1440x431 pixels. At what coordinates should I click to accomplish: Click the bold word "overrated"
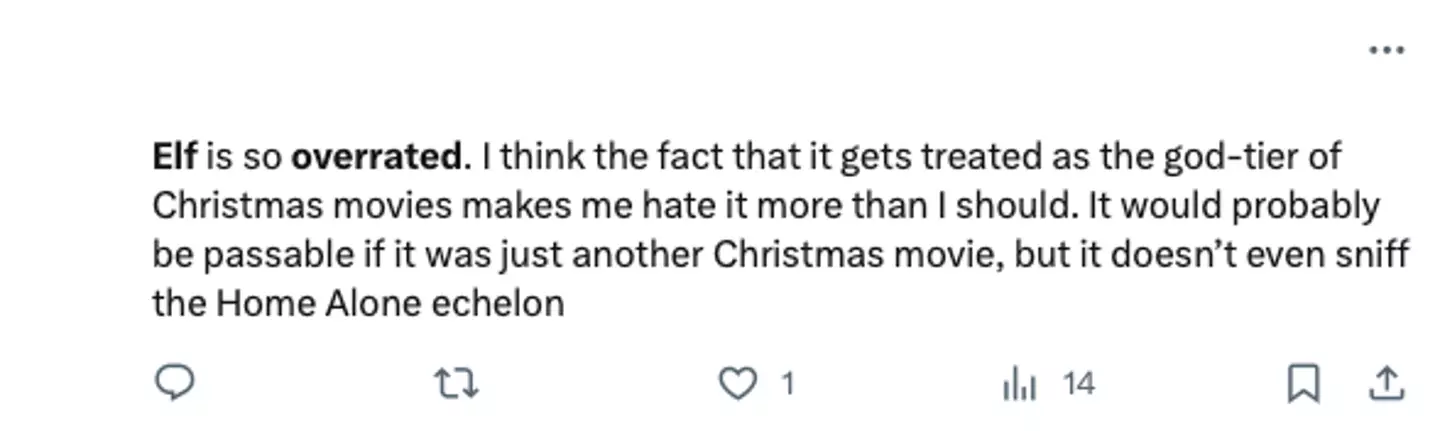click(377, 157)
